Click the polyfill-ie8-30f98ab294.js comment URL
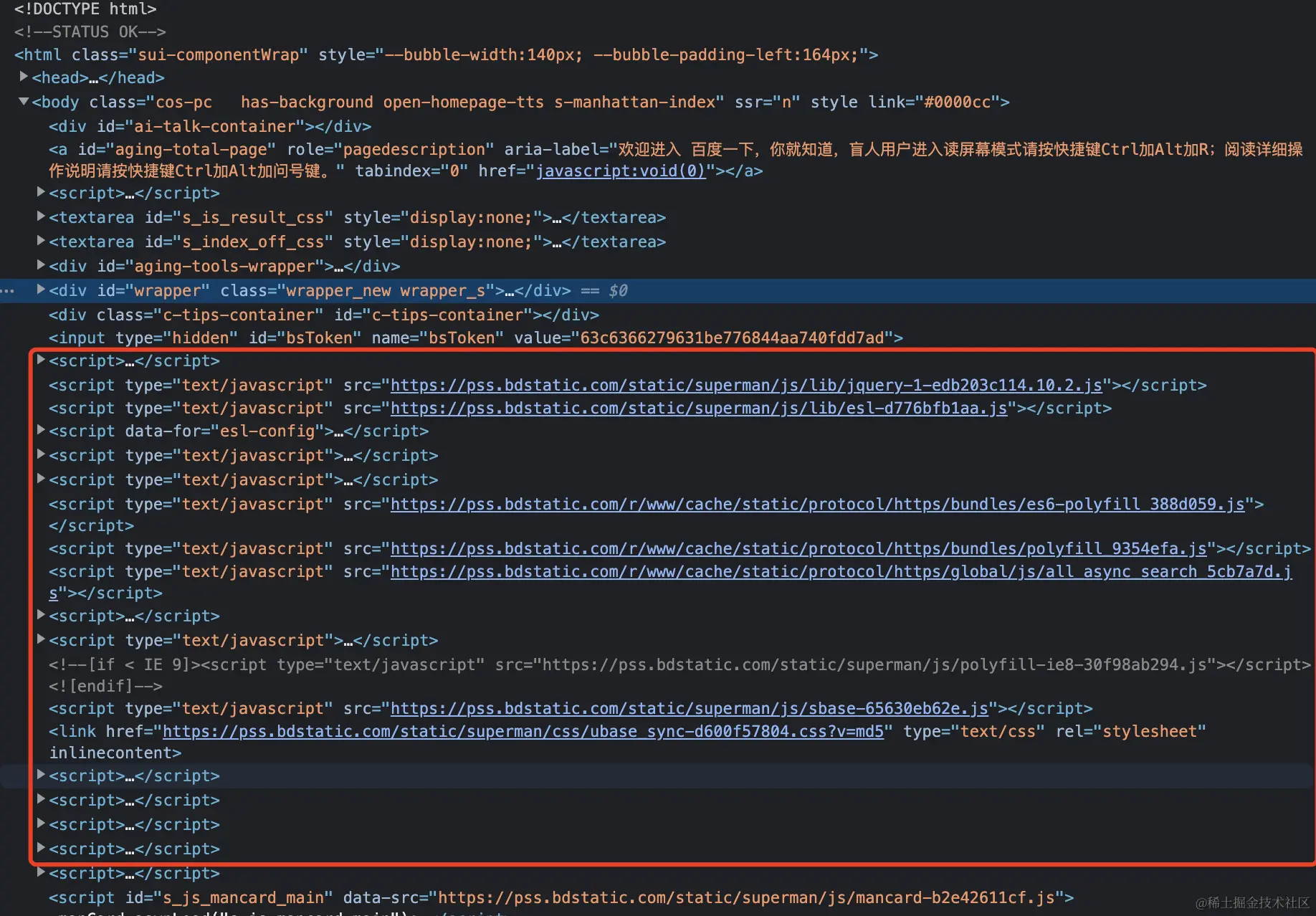Viewport: 1316px width, 916px height. click(874, 664)
